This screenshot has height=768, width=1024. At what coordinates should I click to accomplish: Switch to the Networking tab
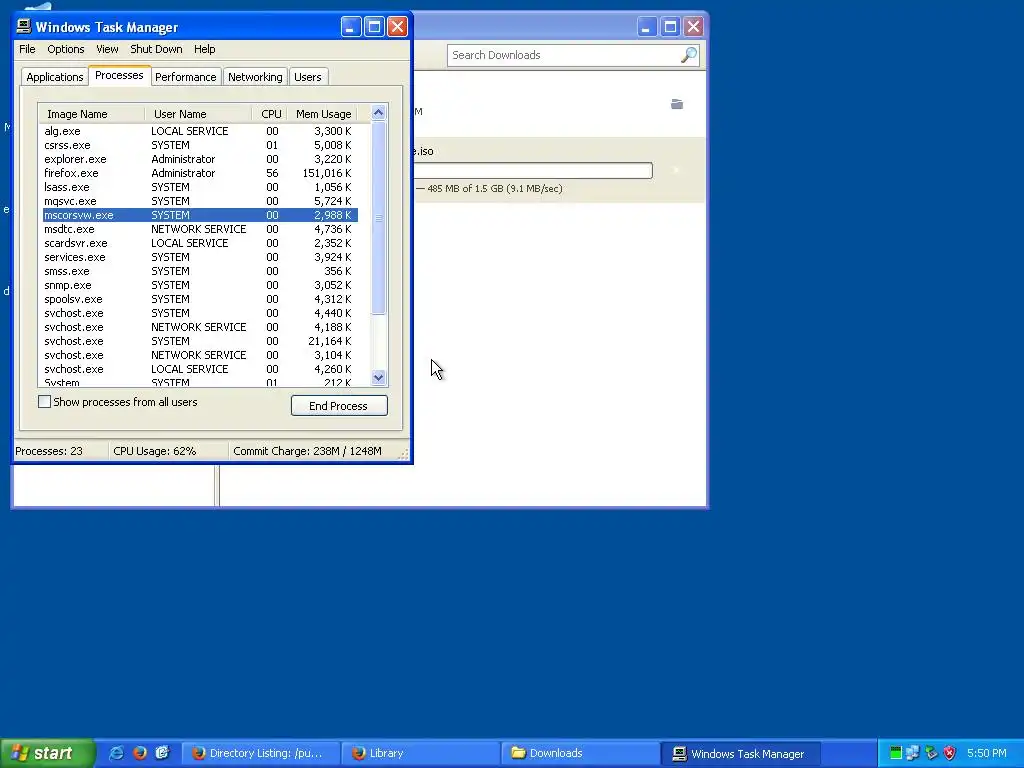[255, 77]
